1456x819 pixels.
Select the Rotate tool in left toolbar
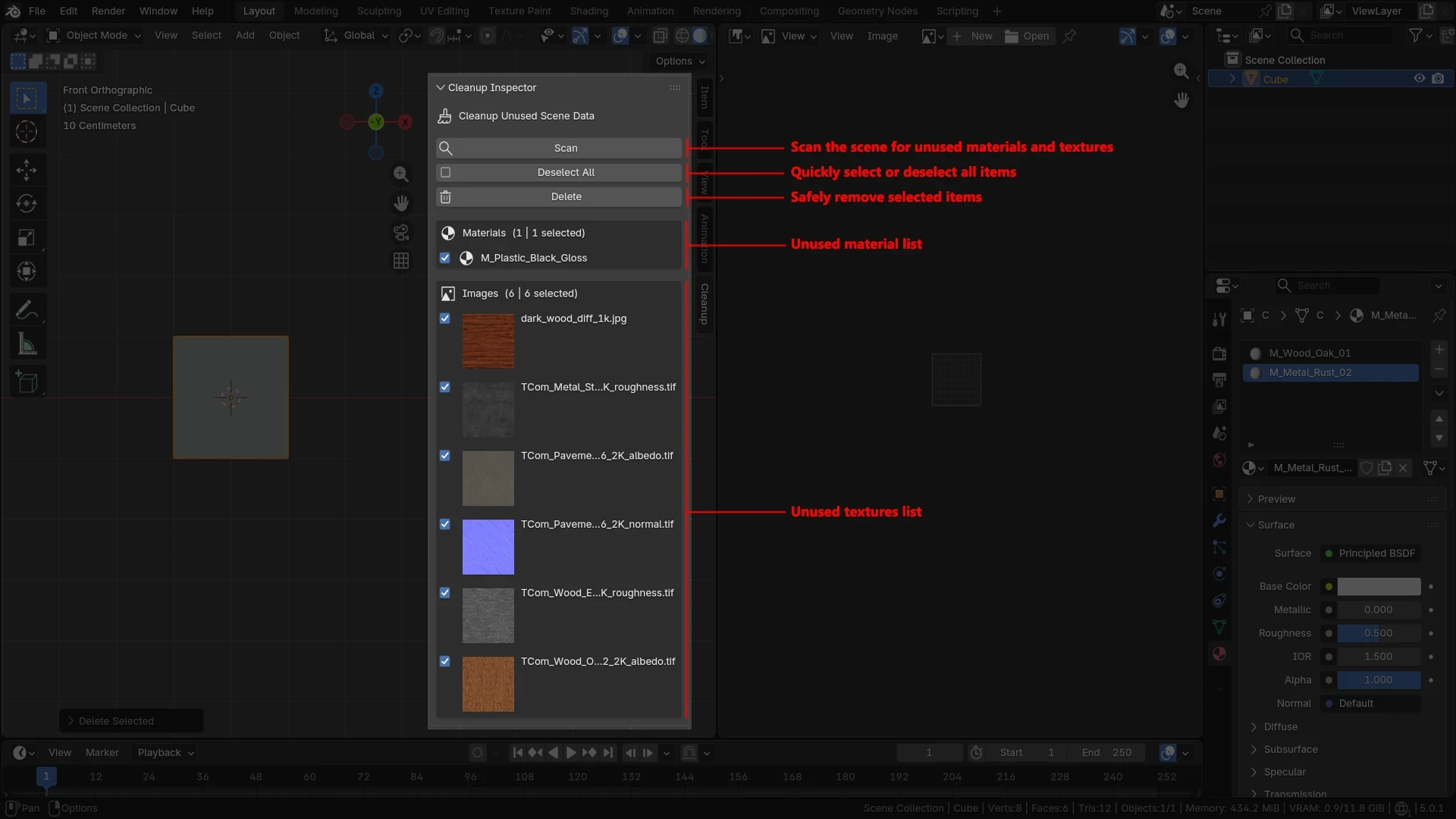pyautogui.click(x=27, y=203)
